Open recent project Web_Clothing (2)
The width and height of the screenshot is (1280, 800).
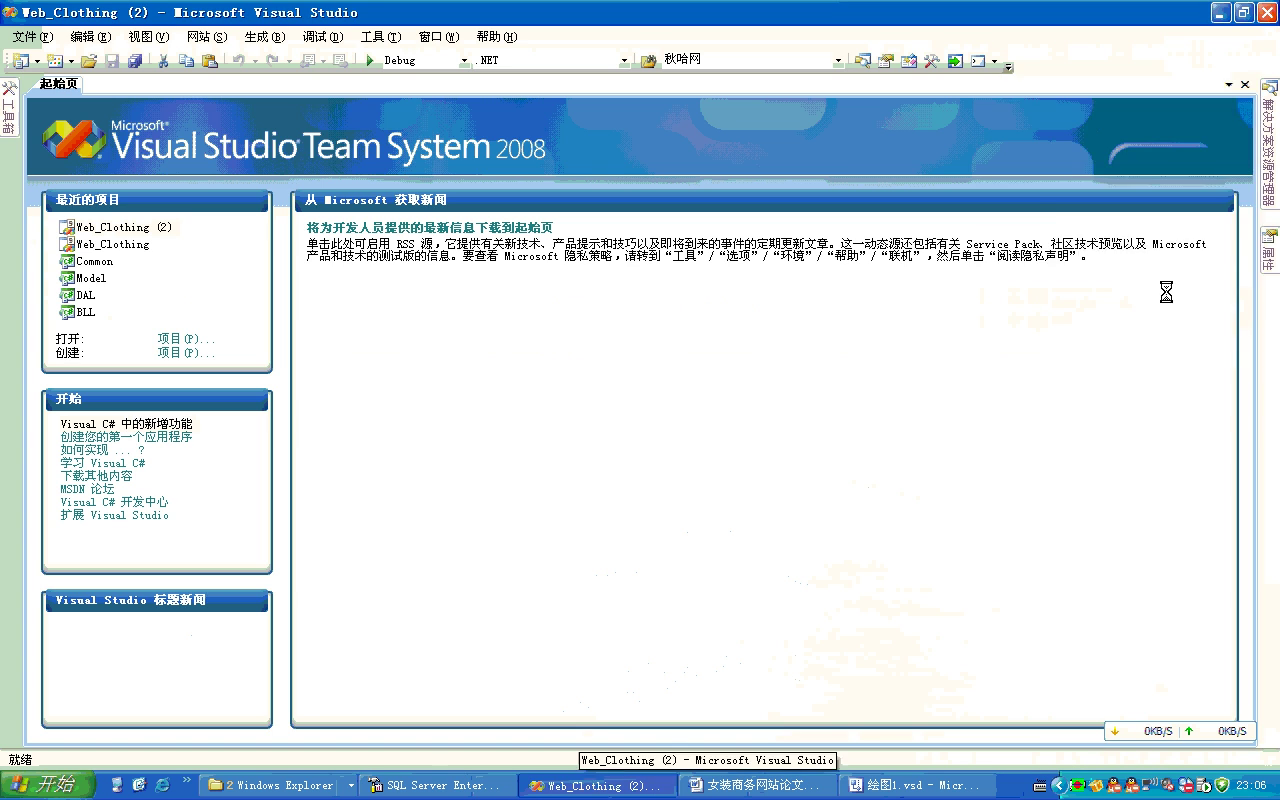124,227
